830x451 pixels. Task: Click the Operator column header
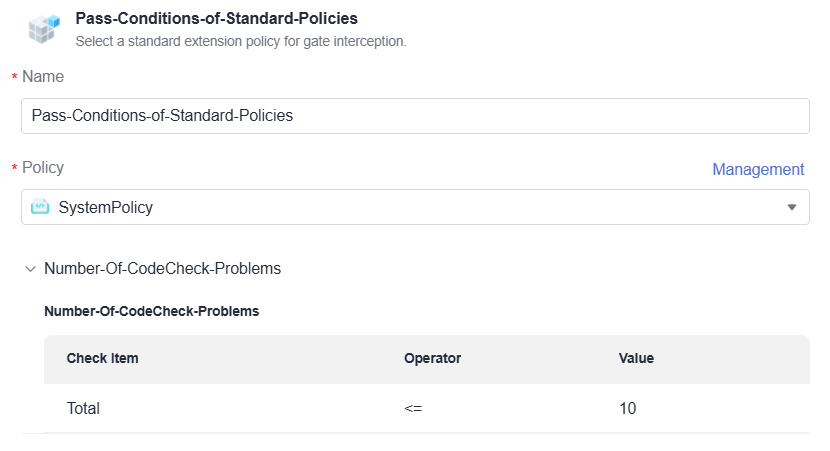point(432,358)
